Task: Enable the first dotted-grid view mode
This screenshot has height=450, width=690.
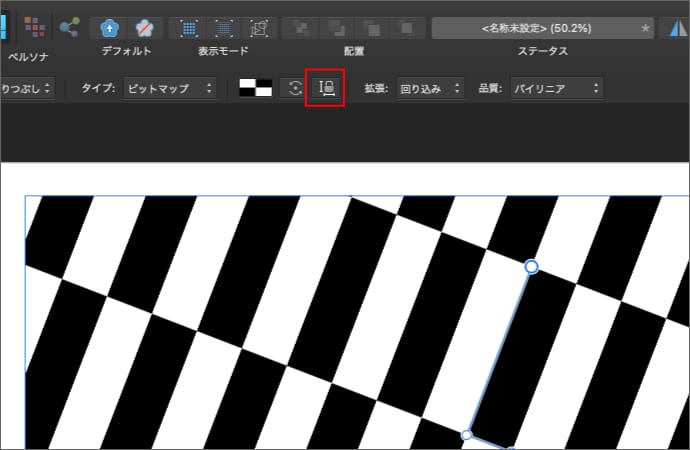Action: click(x=188, y=27)
